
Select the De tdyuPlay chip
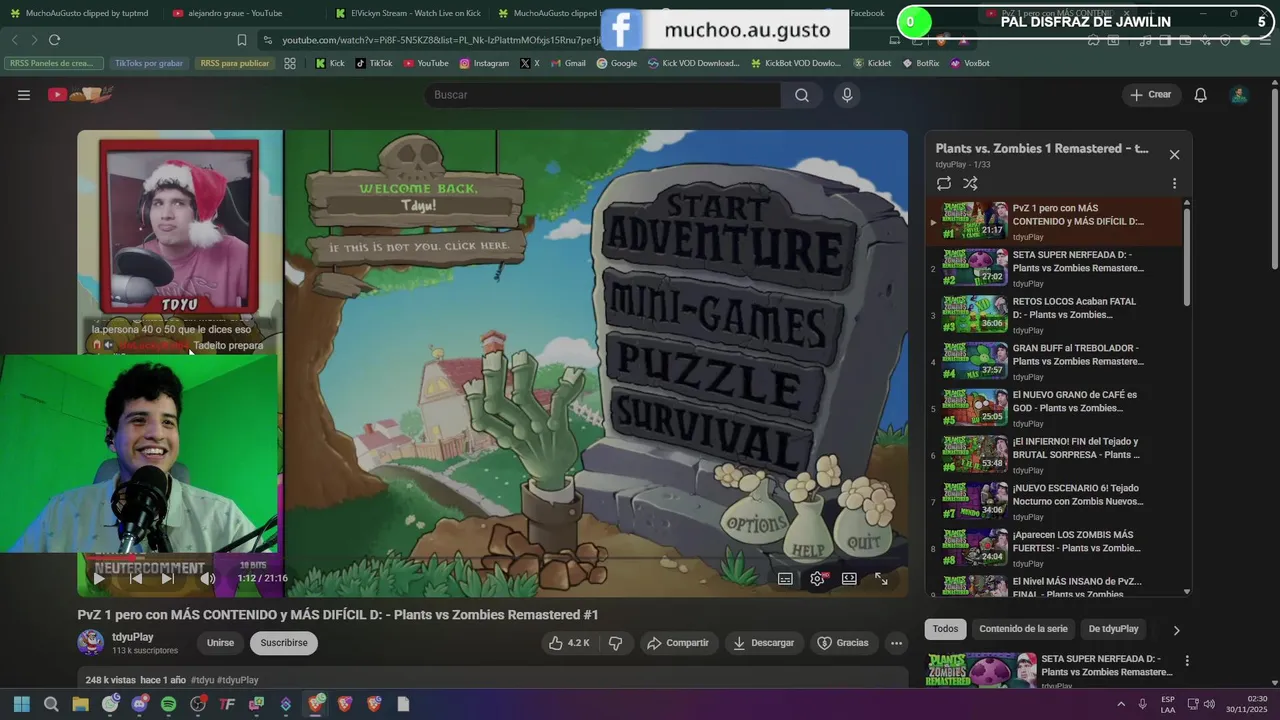tap(1113, 629)
